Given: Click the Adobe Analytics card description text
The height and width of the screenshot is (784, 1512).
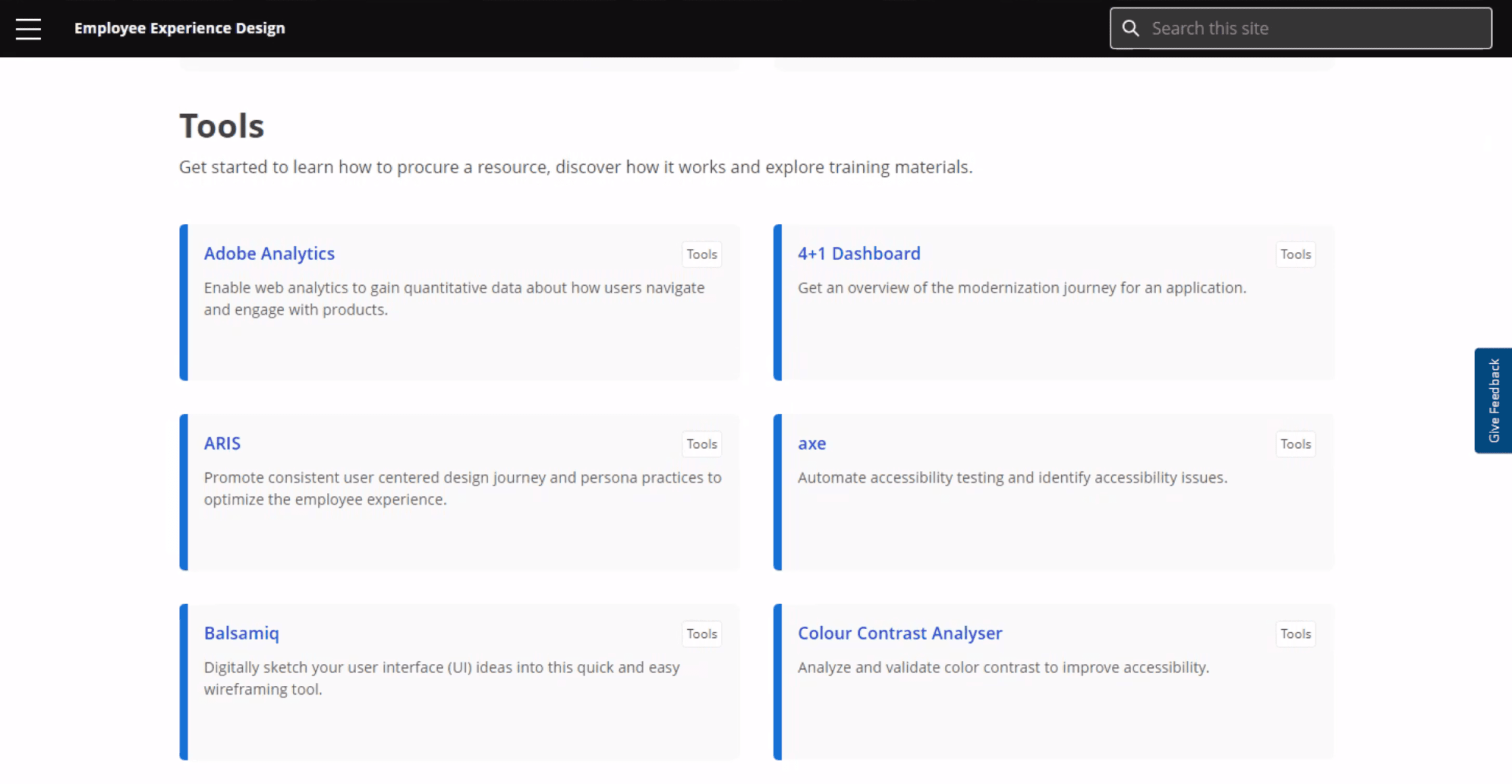Looking at the screenshot, I should pos(453,298).
